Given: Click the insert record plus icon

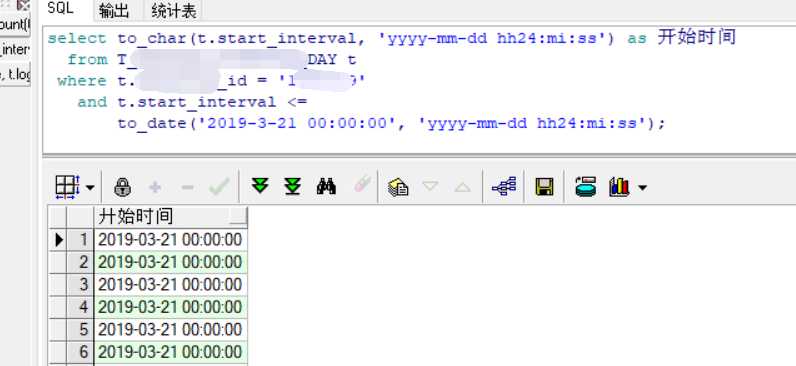Looking at the screenshot, I should coord(155,187).
